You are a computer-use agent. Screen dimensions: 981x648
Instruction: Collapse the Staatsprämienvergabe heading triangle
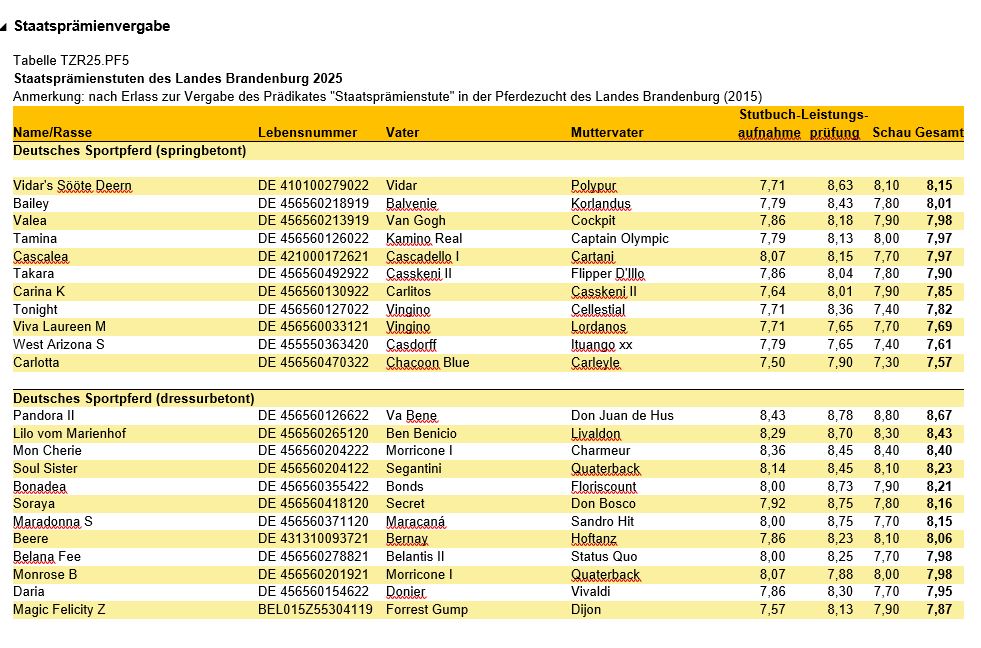tap(3, 28)
